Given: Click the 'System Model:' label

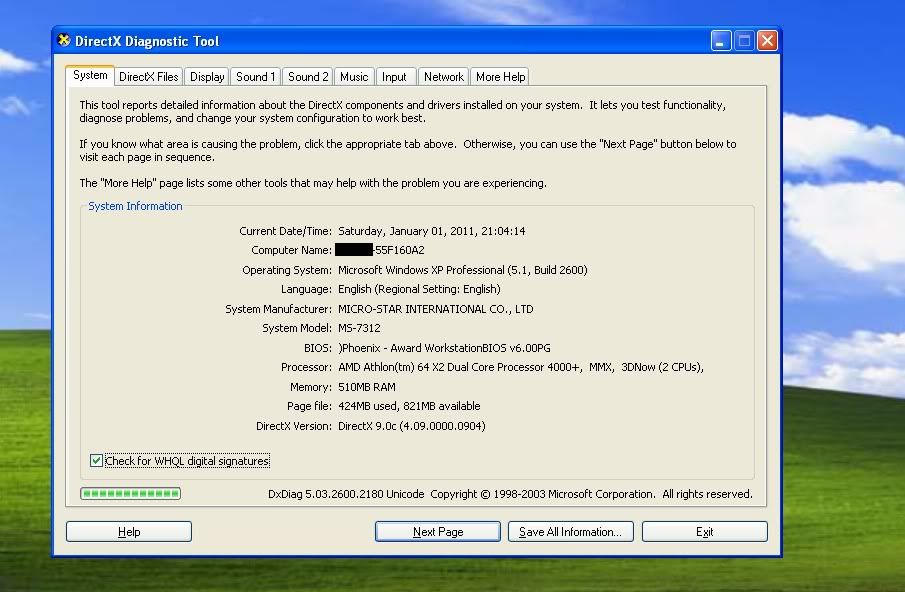Looking at the screenshot, I should tap(297, 328).
